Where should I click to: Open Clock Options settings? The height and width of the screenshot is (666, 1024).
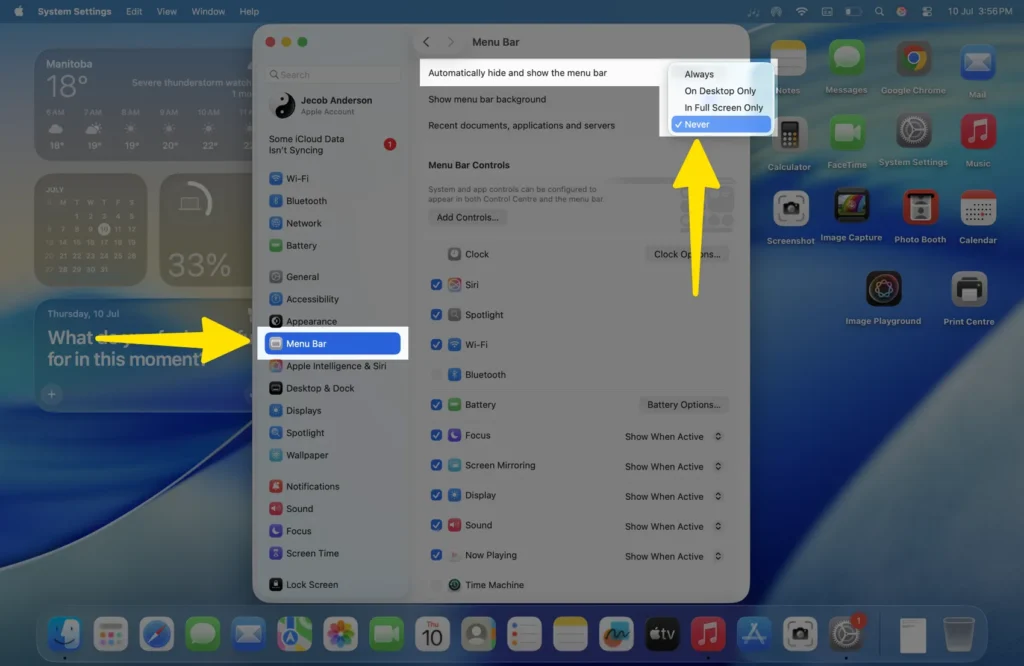(686, 253)
